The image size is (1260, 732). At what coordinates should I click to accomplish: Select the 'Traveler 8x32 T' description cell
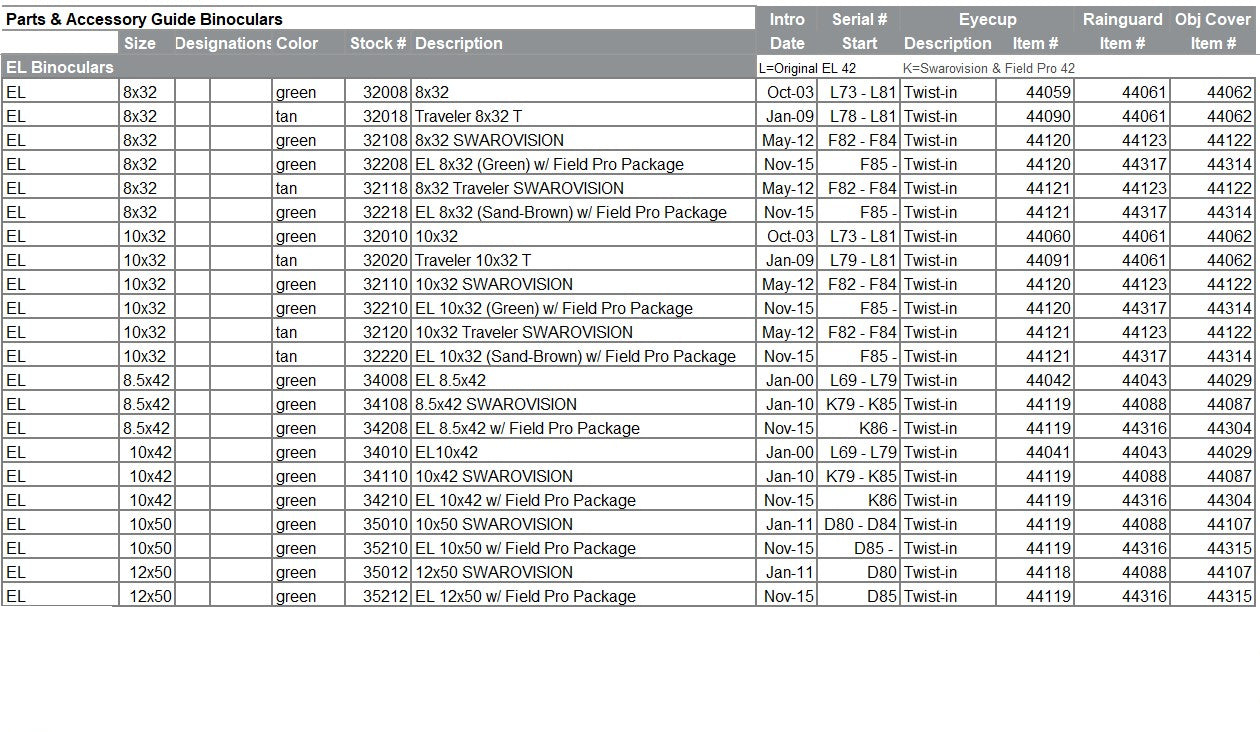468,116
